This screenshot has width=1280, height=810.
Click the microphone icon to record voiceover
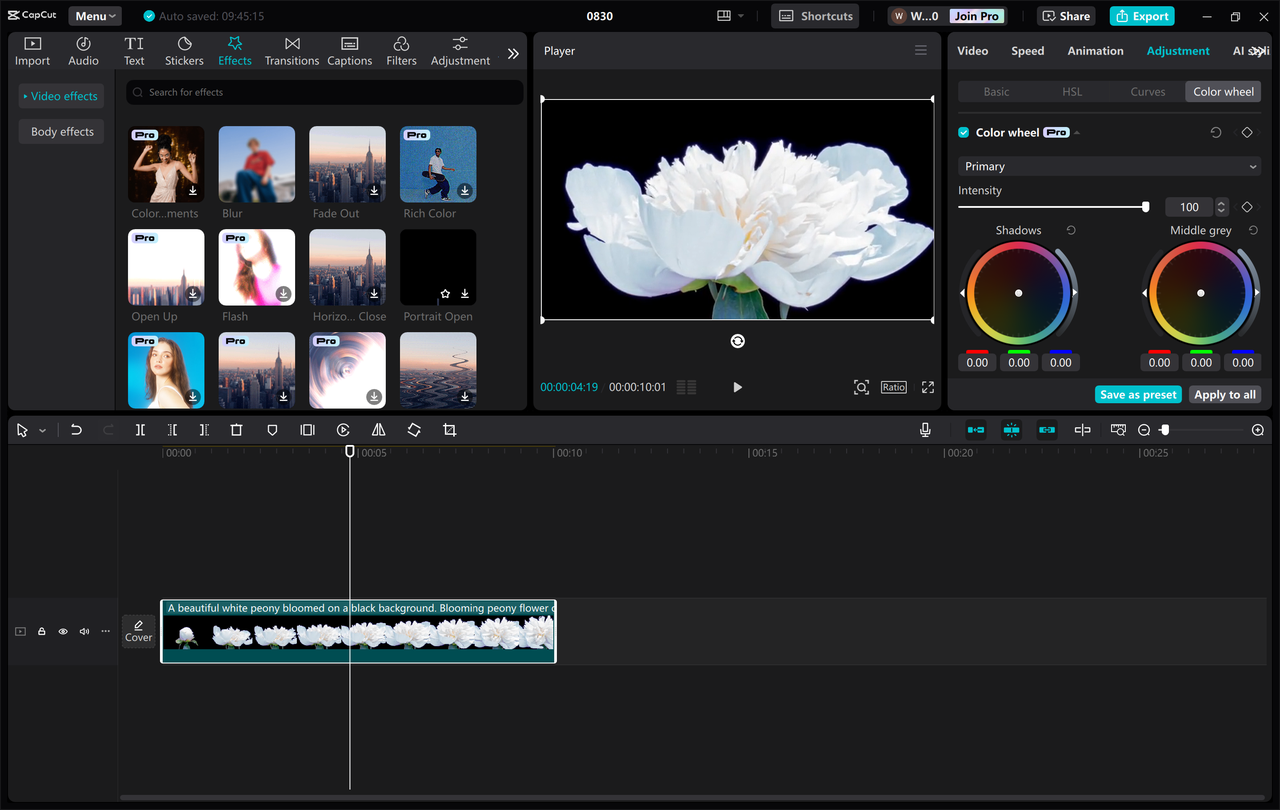tap(925, 429)
